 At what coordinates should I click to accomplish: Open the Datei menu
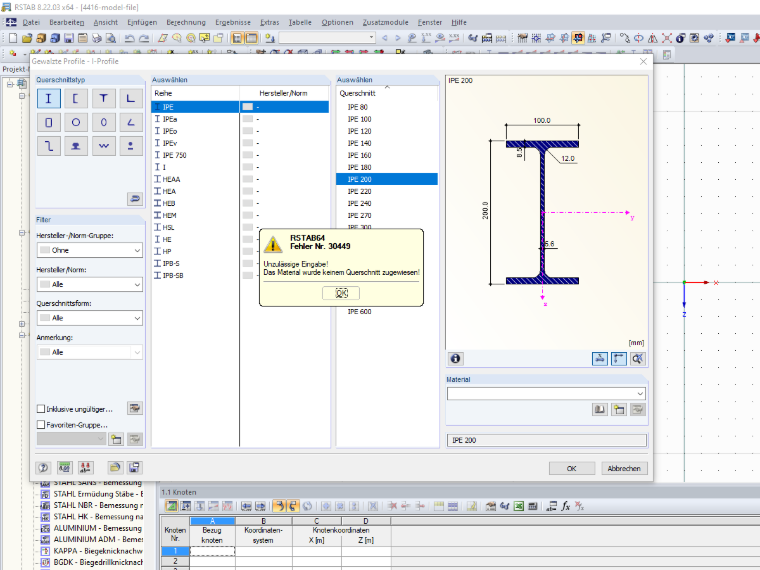click(31, 22)
